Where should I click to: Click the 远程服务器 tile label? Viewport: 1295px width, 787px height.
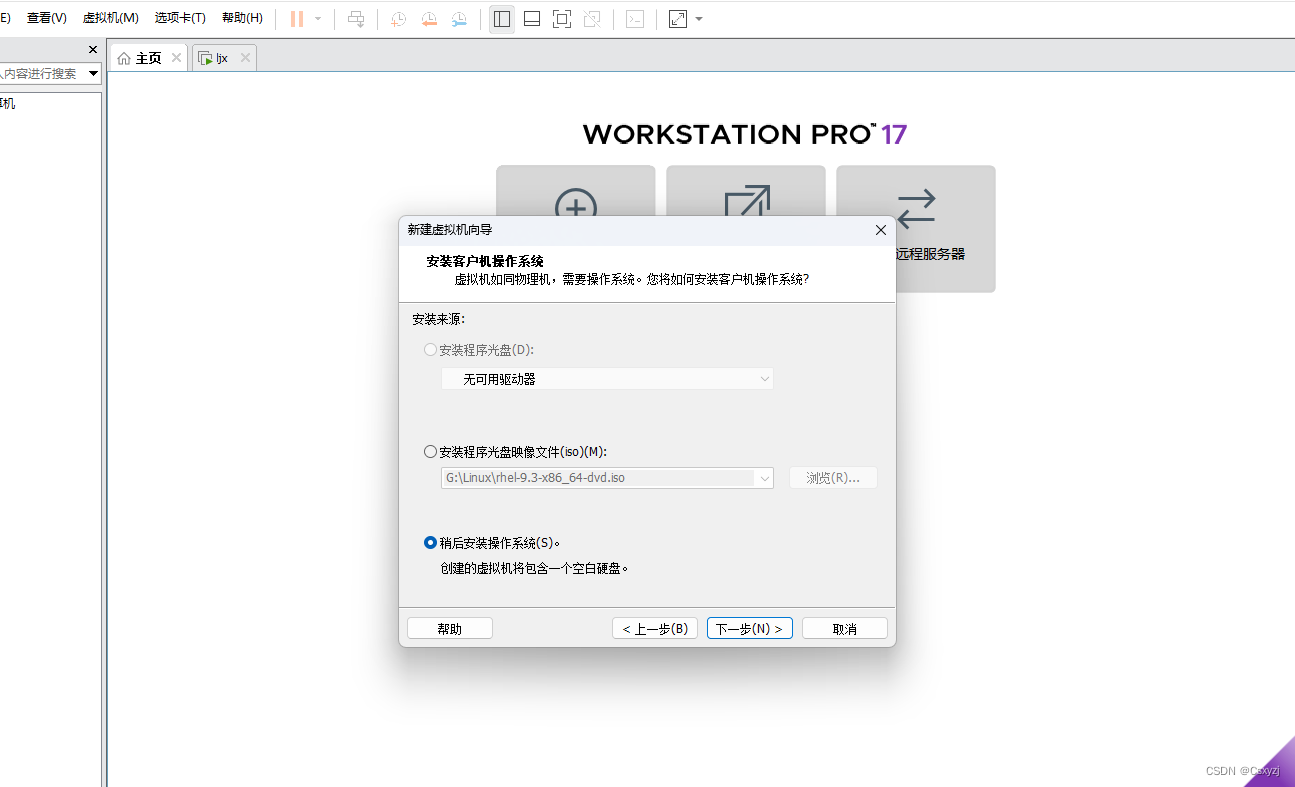click(931, 254)
